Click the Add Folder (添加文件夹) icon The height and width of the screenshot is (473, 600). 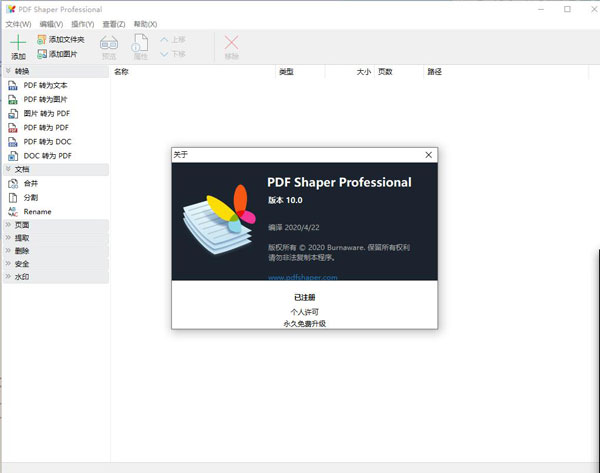point(41,39)
